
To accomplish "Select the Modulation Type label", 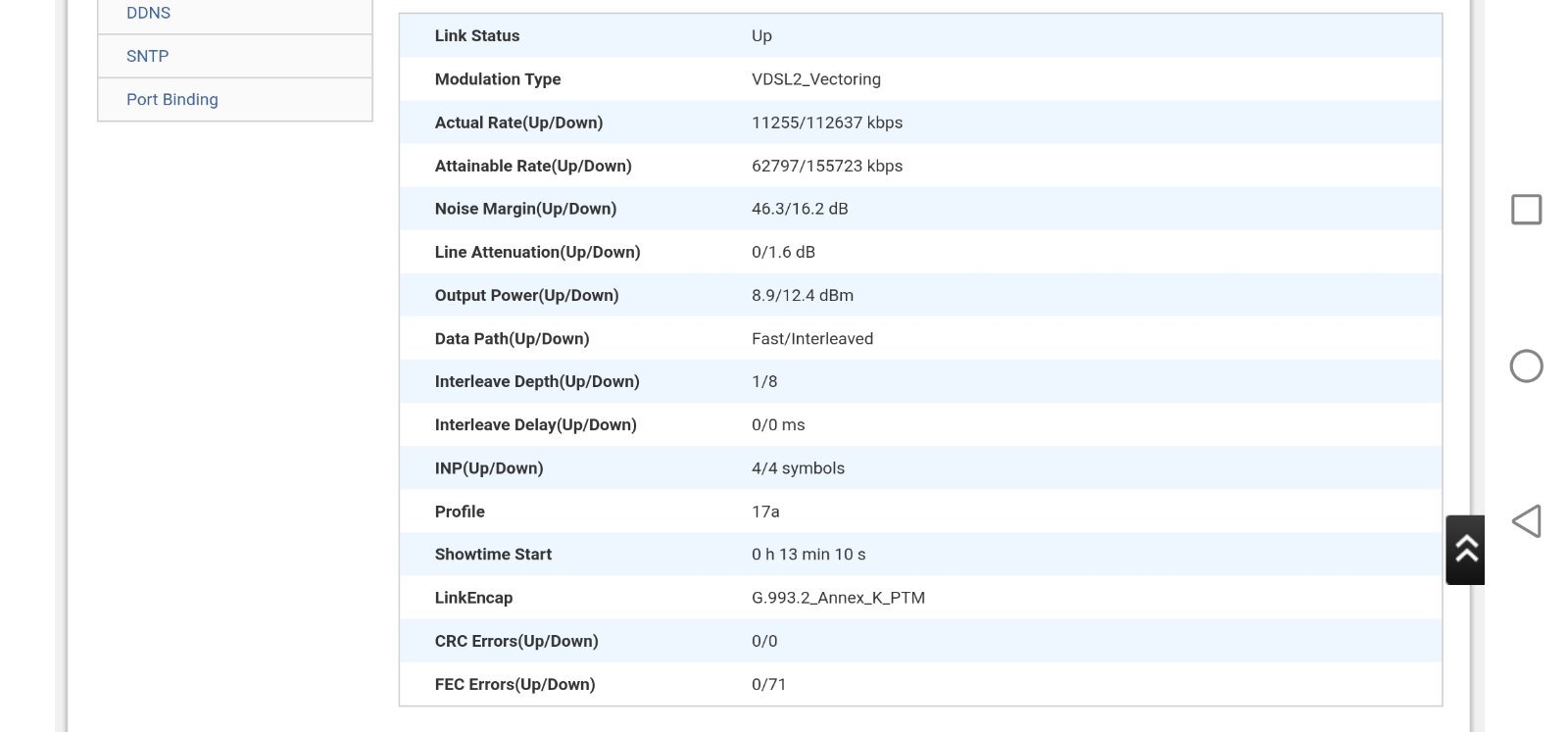I will 498,79.
